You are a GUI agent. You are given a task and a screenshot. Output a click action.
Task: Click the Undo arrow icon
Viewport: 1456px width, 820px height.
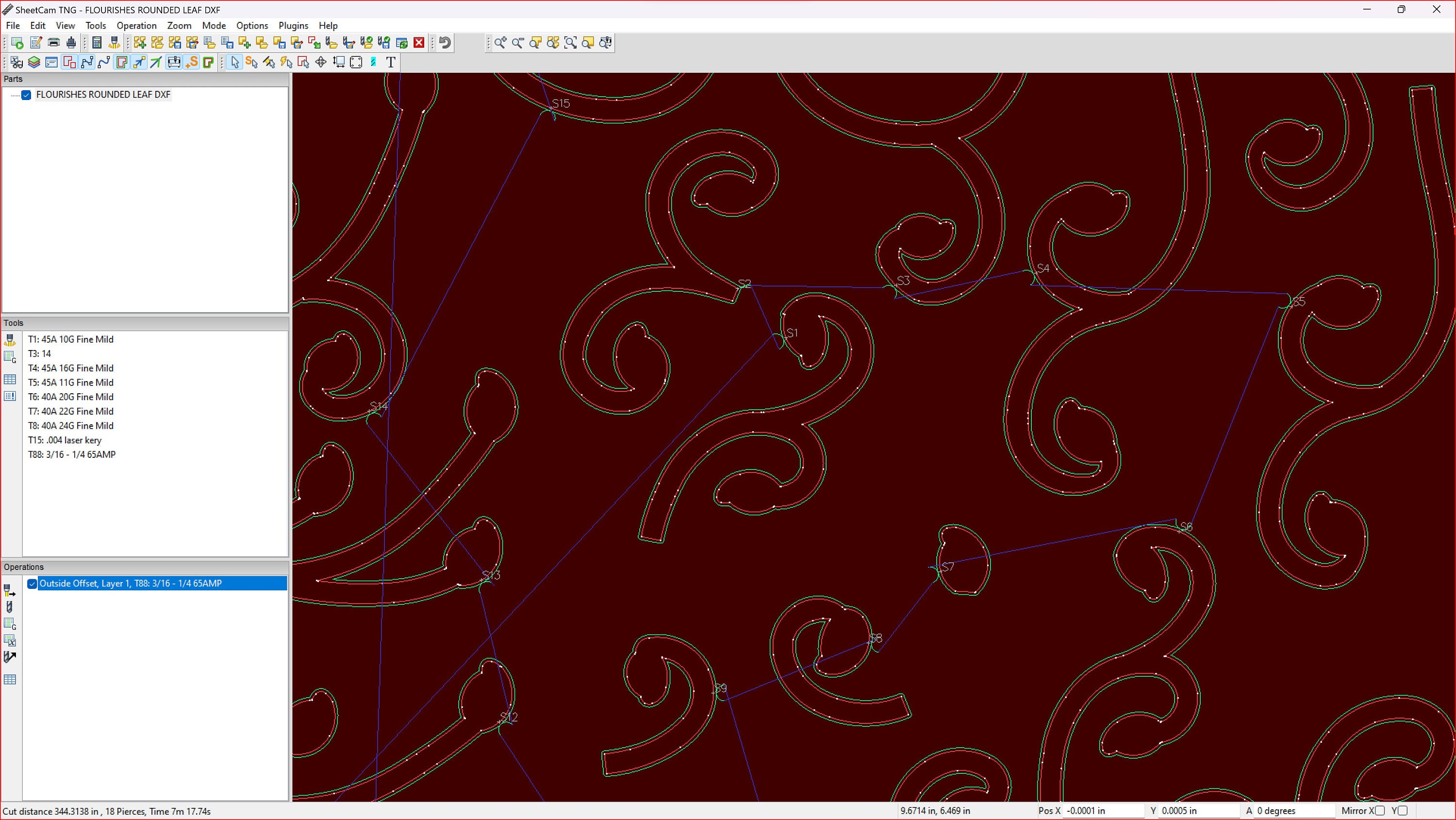[444, 42]
